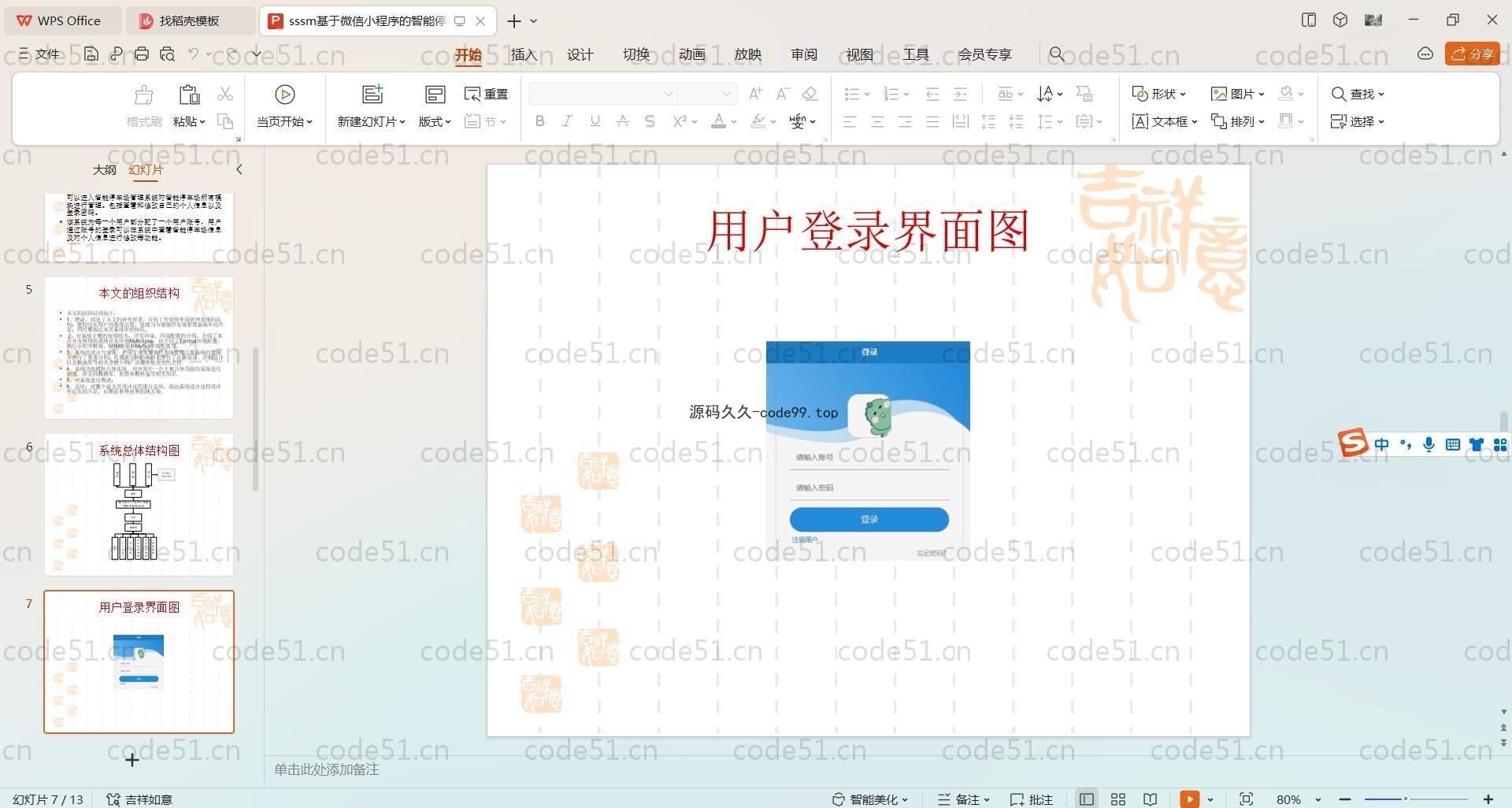This screenshot has height=808, width=1512.
Task: Open the File (文件) menu
Action: pos(39,54)
